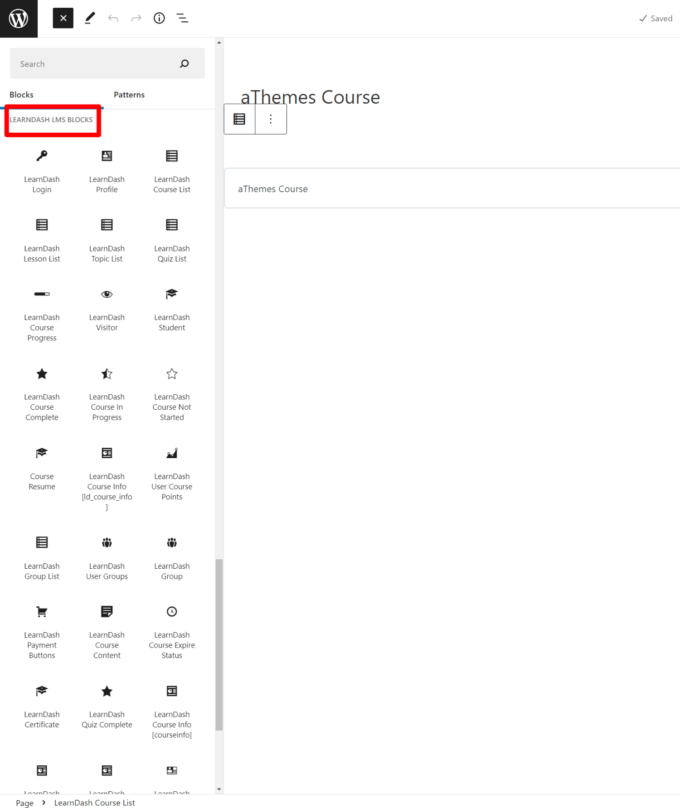Insert the LearnDash Student block
This screenshot has height=808, width=680.
pos(172,310)
